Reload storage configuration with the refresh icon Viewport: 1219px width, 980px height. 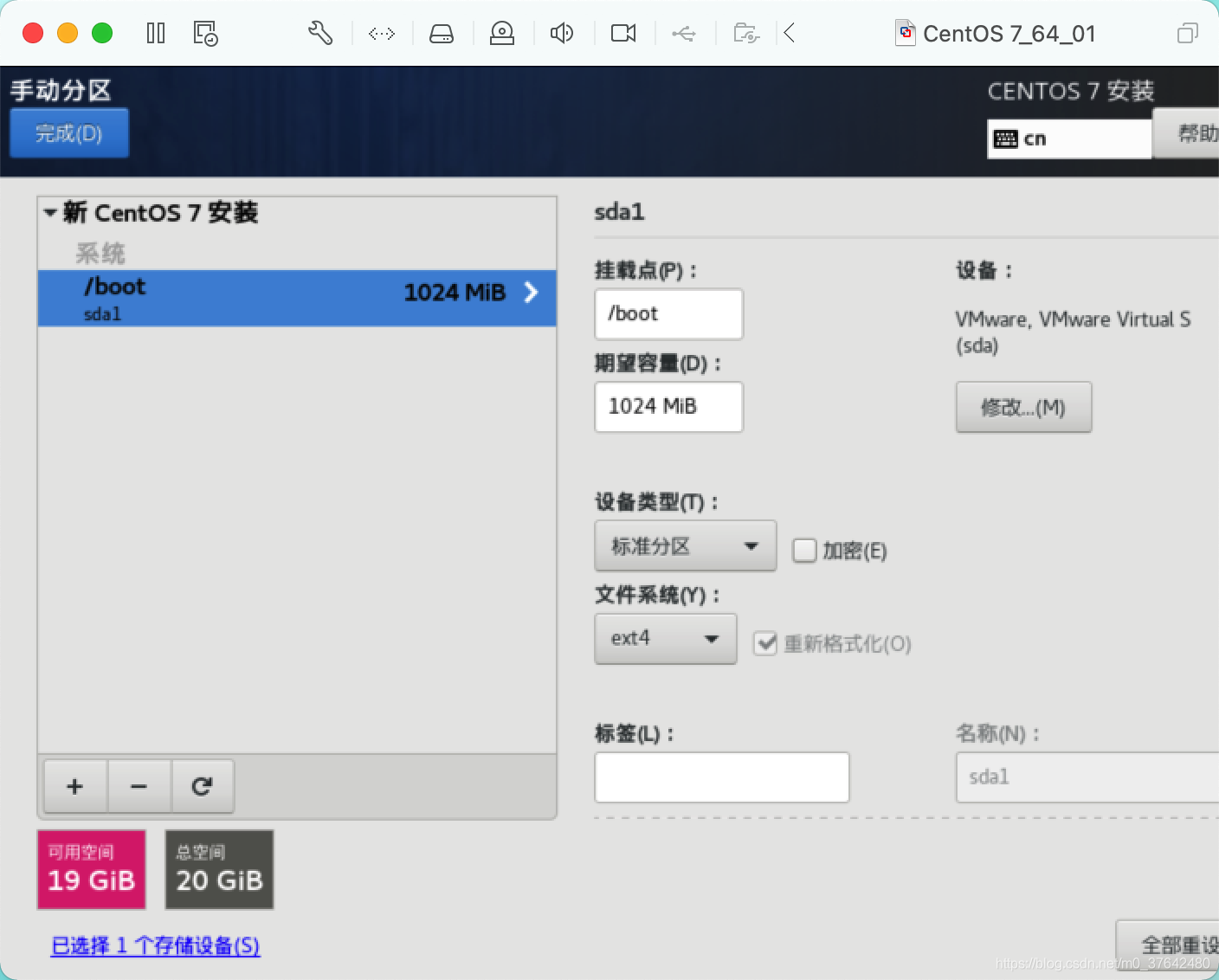click(202, 786)
